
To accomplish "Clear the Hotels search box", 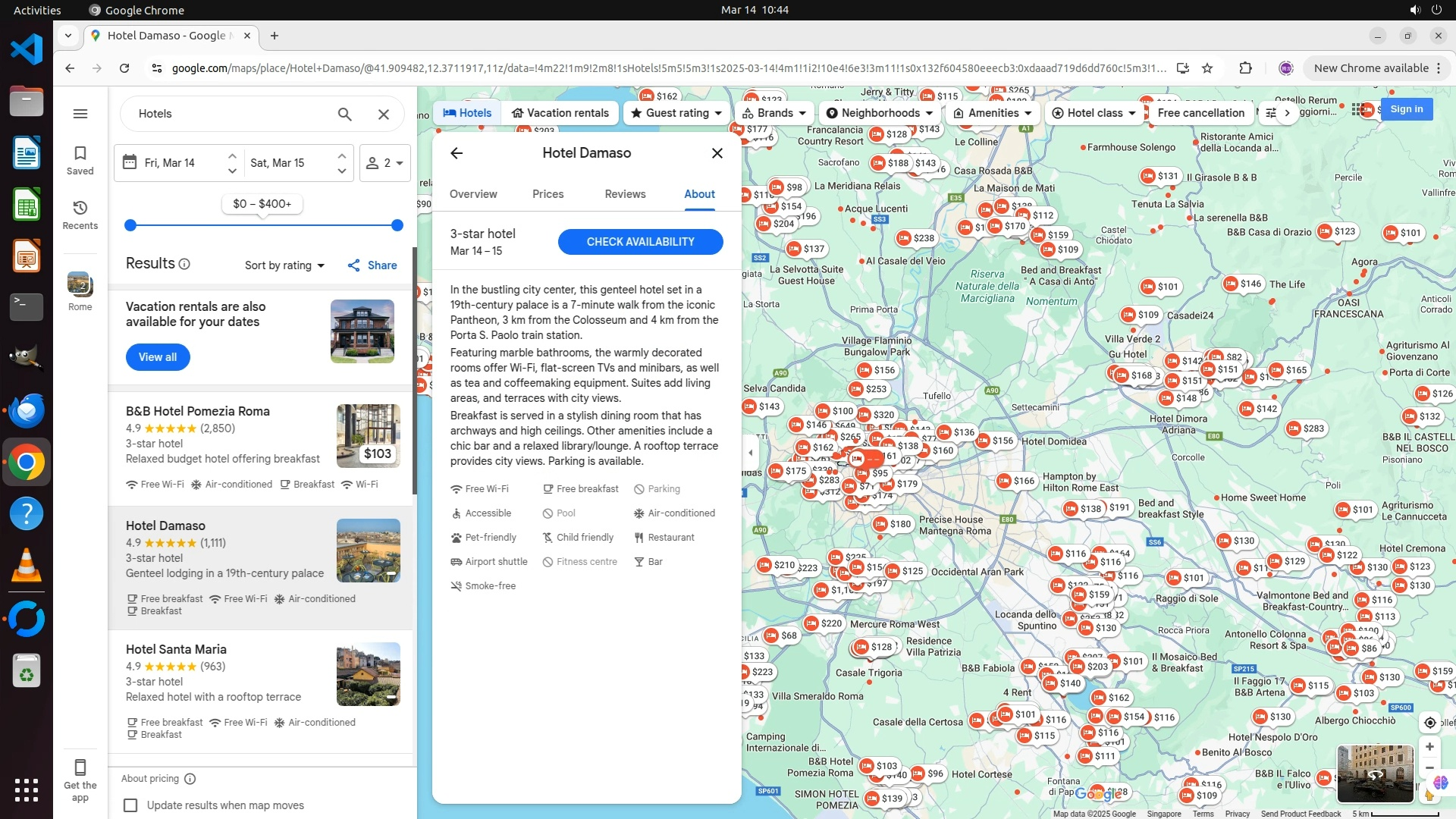I will click(384, 114).
